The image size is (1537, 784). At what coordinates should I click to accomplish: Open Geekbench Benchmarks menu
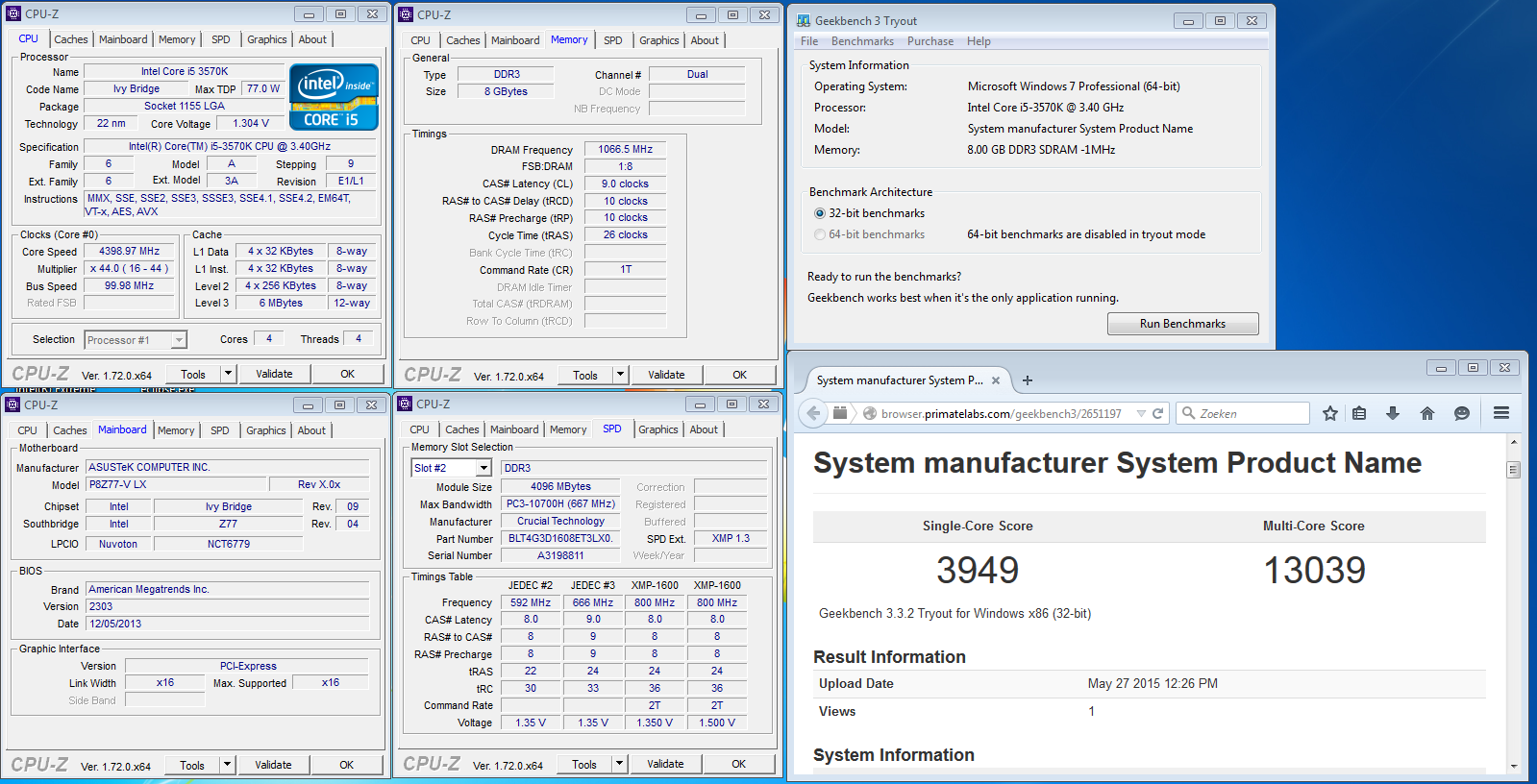[x=862, y=41]
